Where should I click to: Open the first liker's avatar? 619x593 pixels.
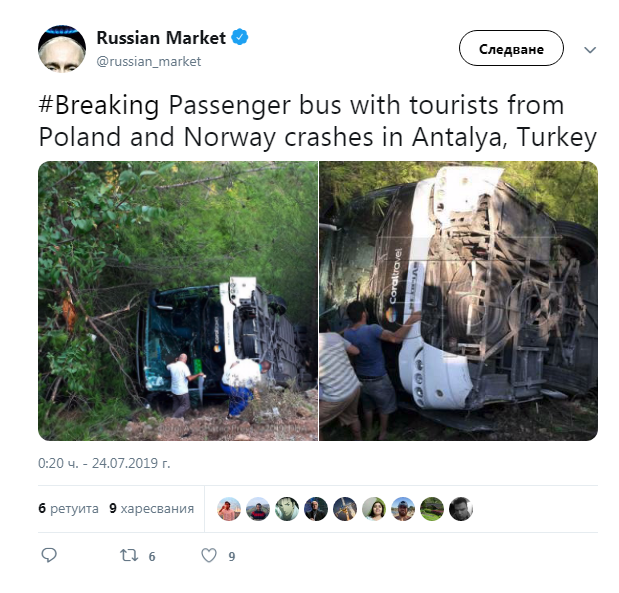point(229,509)
